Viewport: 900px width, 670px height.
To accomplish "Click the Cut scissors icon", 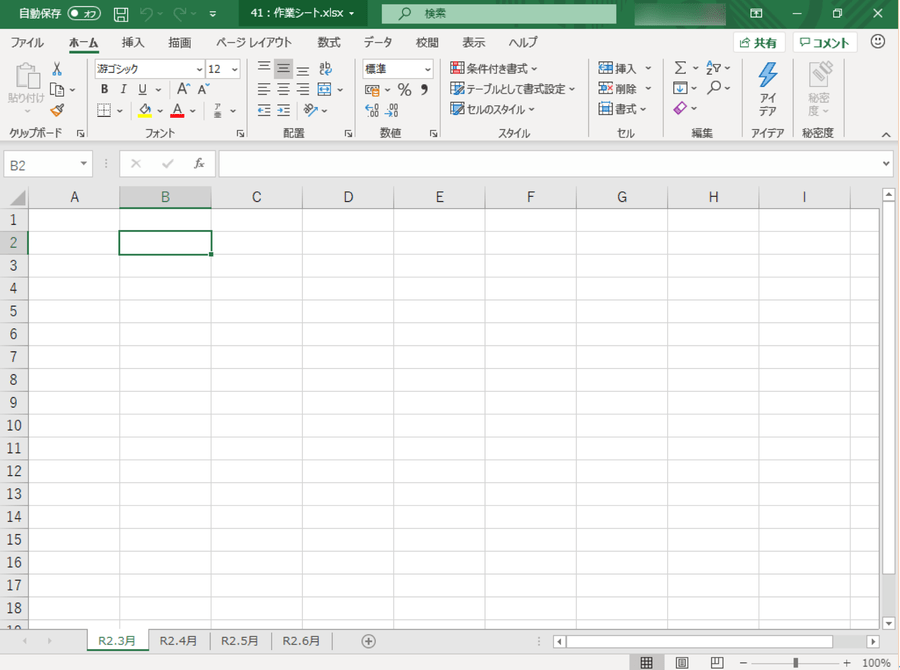I will pyautogui.click(x=57, y=69).
